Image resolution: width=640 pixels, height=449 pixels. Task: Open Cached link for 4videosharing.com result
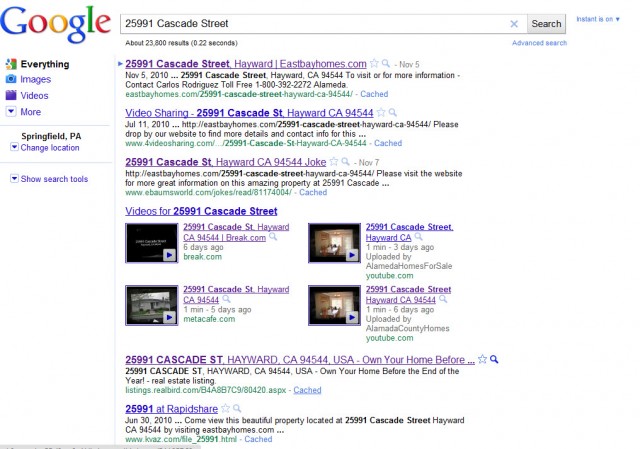point(388,143)
